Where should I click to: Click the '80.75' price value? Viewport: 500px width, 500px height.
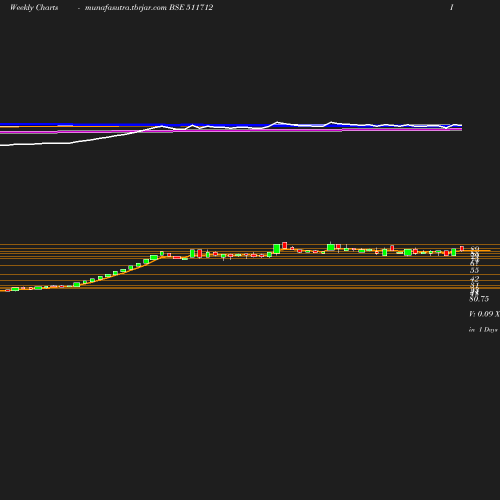click(479, 299)
